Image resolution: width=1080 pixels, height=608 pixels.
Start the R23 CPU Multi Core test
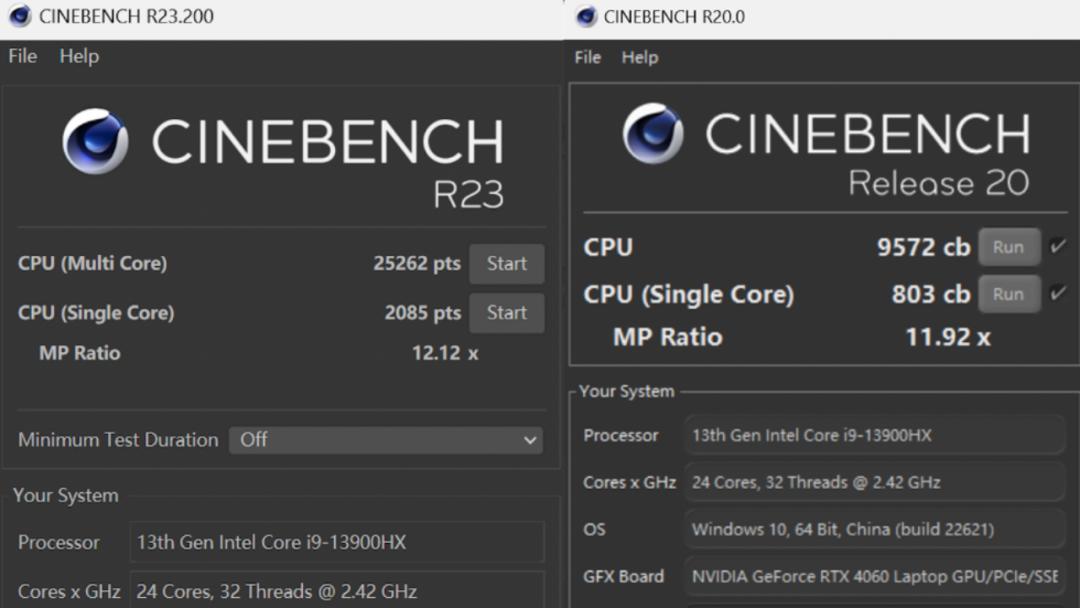click(506, 264)
